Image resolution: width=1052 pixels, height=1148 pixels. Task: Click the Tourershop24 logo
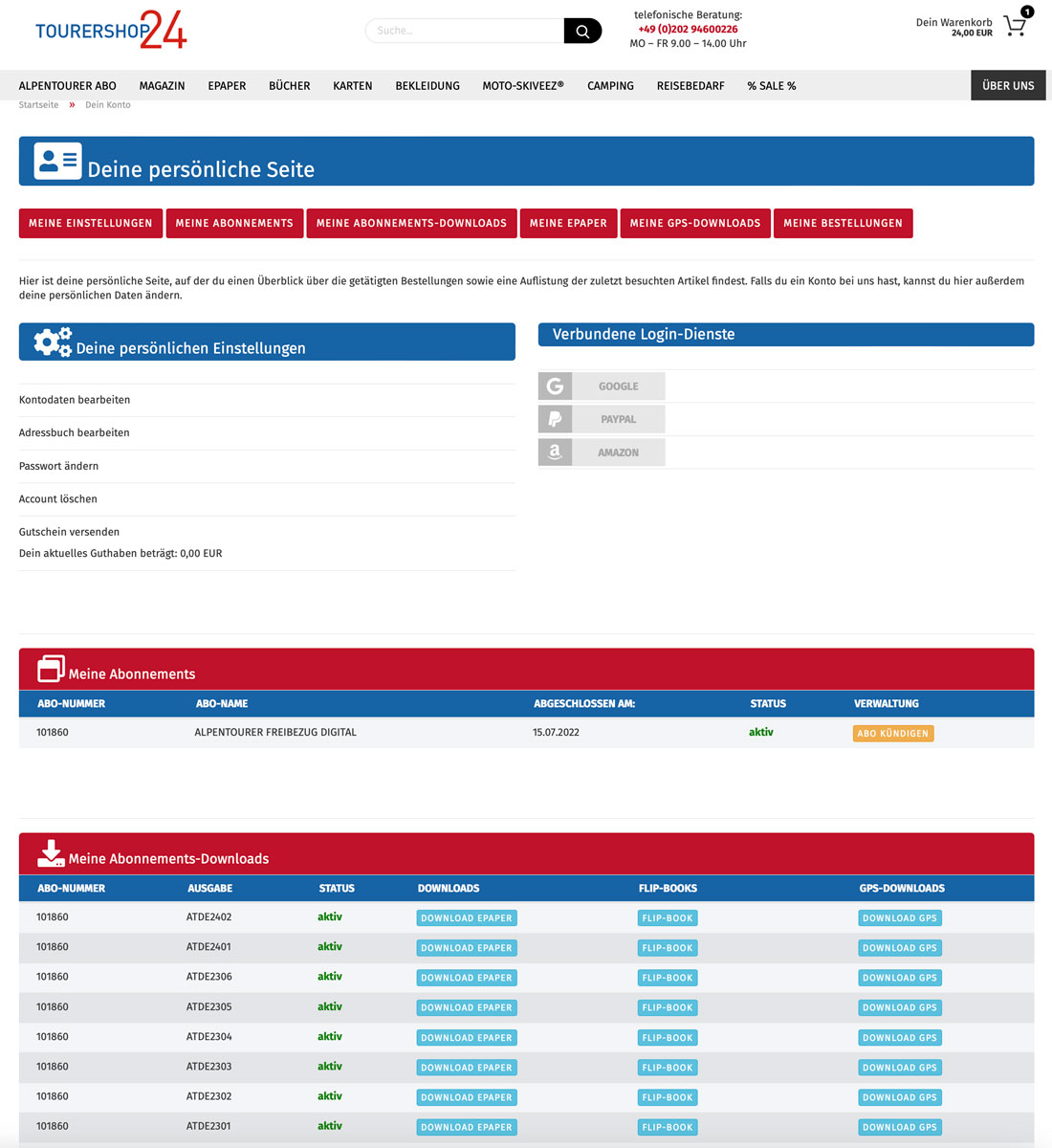[x=111, y=30]
